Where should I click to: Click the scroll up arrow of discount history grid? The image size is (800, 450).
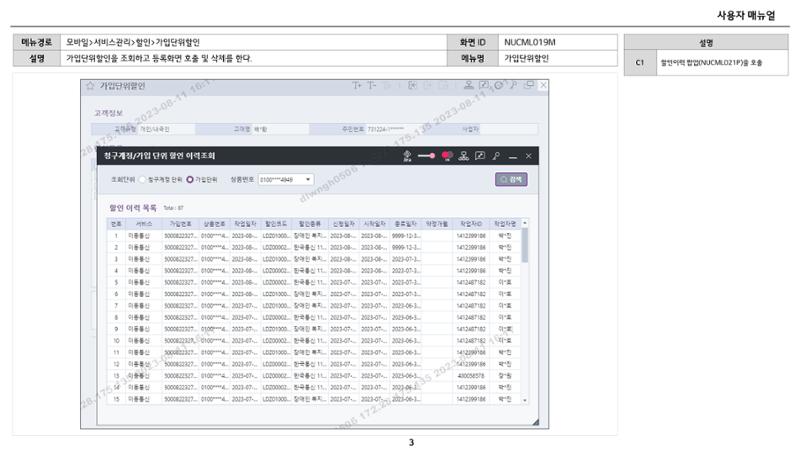pos(524,223)
